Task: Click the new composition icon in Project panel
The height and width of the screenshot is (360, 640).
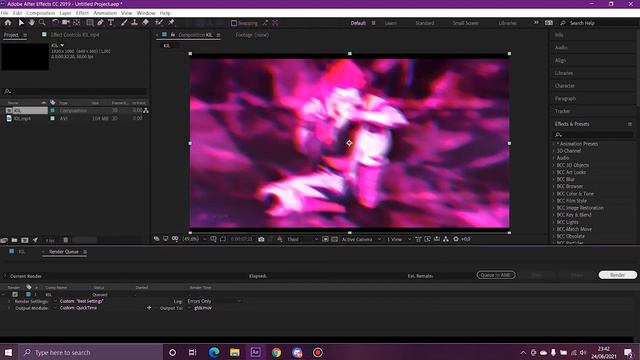Action: click(x=25, y=240)
